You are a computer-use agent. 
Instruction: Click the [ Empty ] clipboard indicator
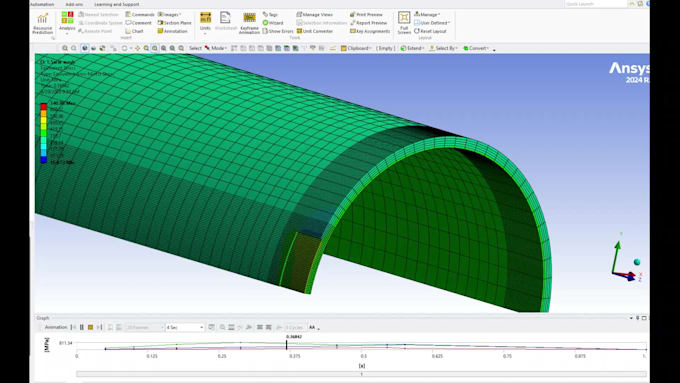coord(385,48)
